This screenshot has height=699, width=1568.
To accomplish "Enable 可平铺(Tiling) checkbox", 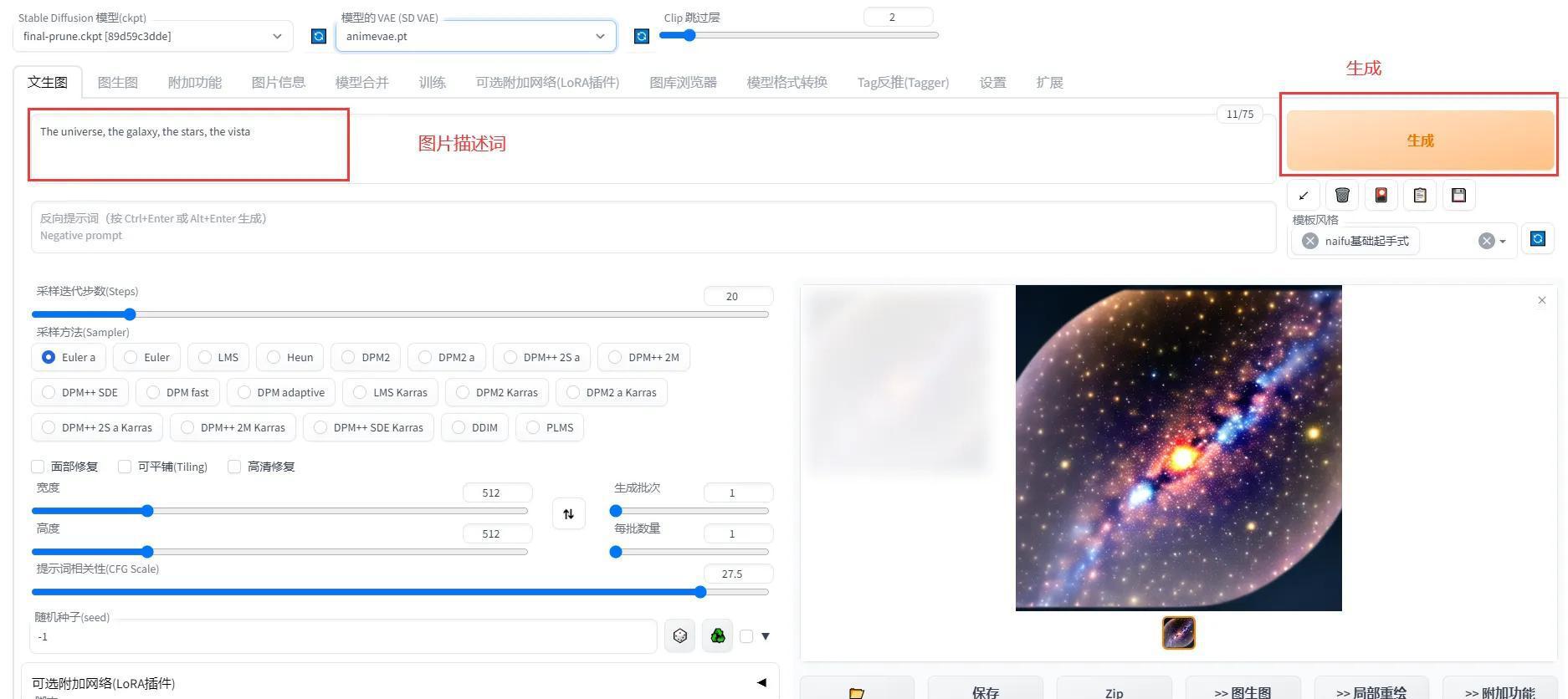I will coord(125,467).
